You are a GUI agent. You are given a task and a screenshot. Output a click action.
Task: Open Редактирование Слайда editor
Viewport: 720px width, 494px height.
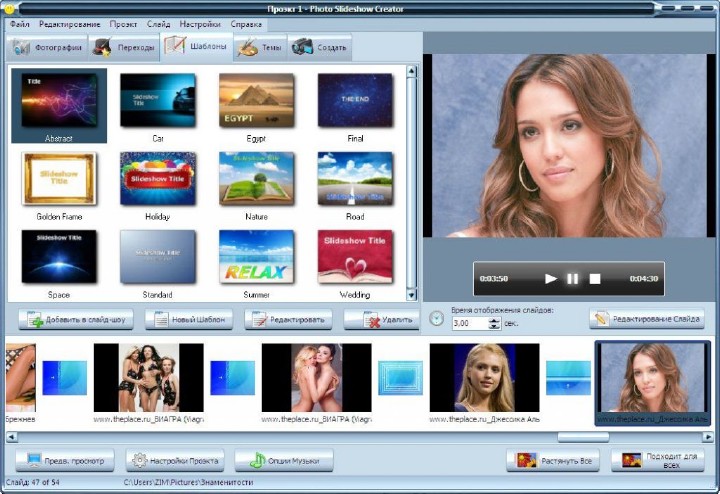click(647, 319)
